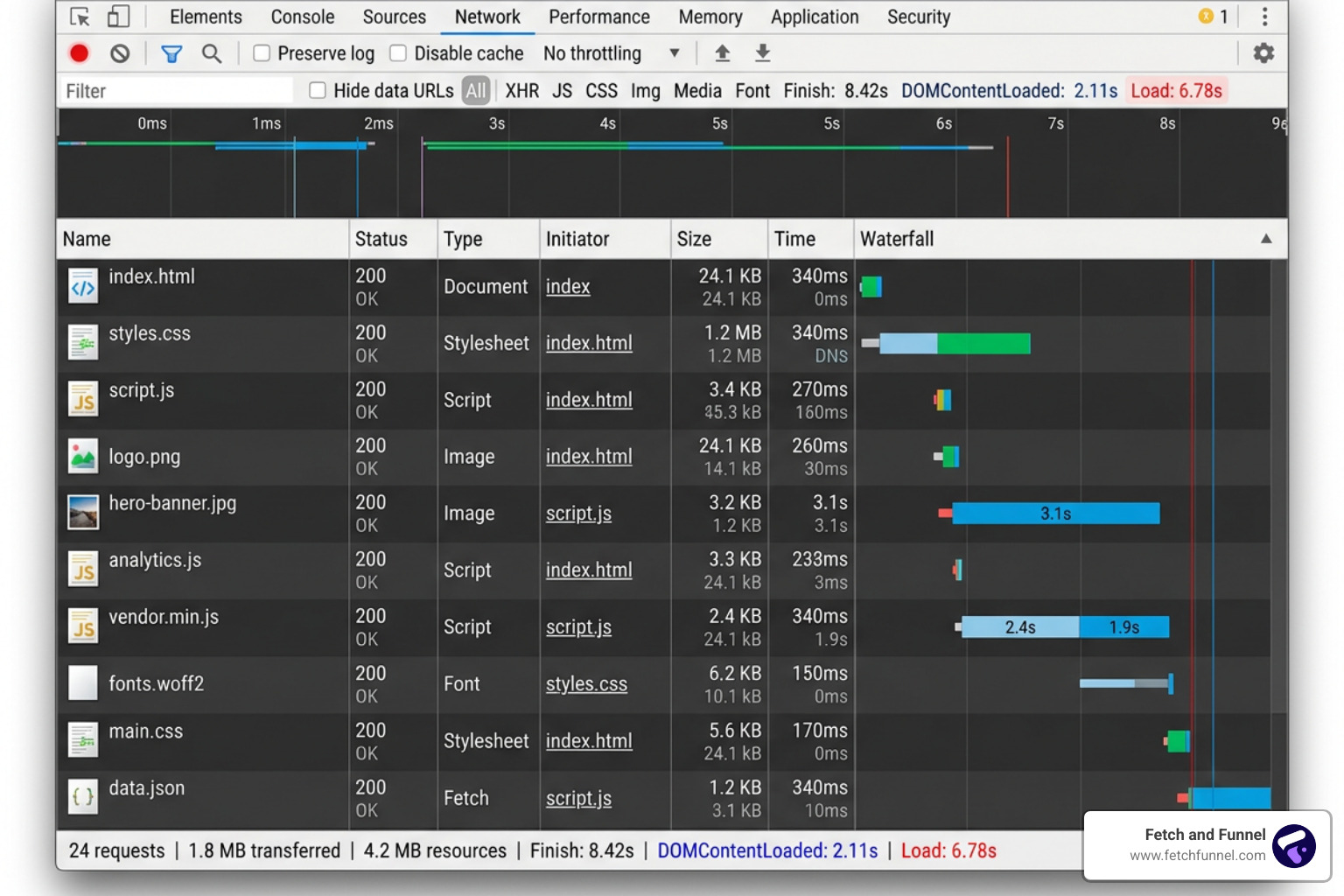Select the All filter toggle
The height and width of the screenshot is (896, 1344).
(x=476, y=90)
